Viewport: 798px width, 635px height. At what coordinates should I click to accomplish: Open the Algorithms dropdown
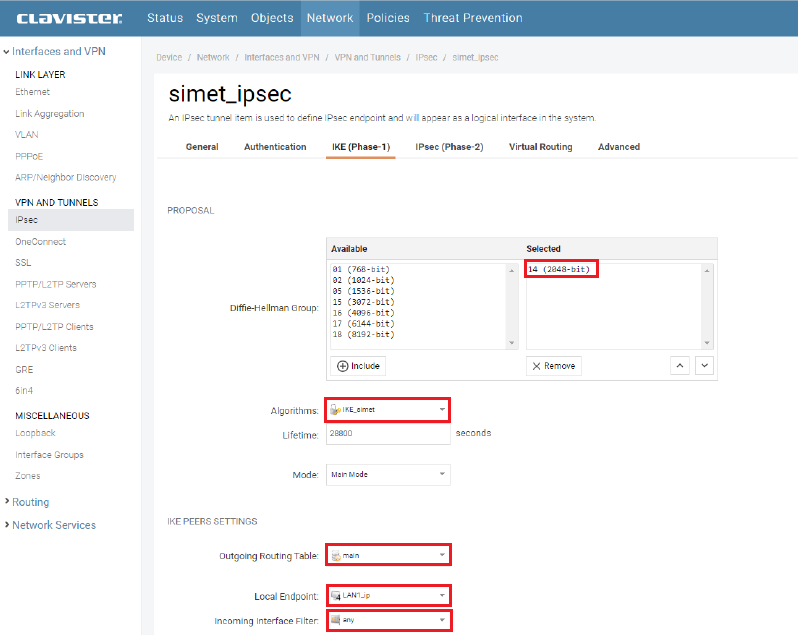click(388, 409)
